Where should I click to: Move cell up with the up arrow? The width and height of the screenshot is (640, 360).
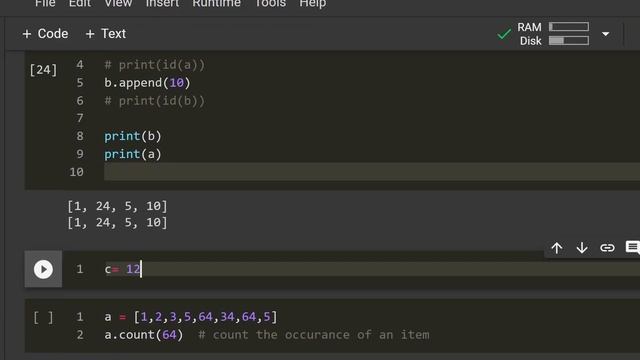[557, 248]
